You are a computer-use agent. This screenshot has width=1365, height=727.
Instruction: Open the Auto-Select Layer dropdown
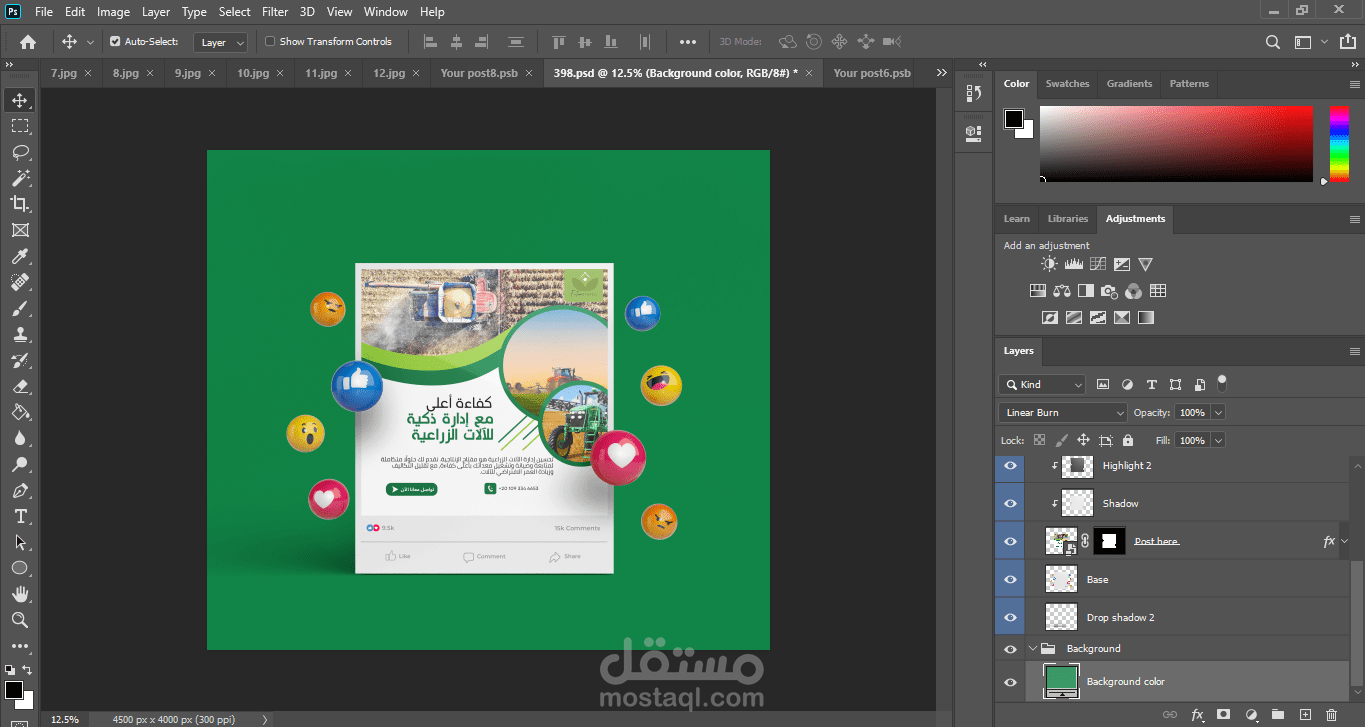222,43
